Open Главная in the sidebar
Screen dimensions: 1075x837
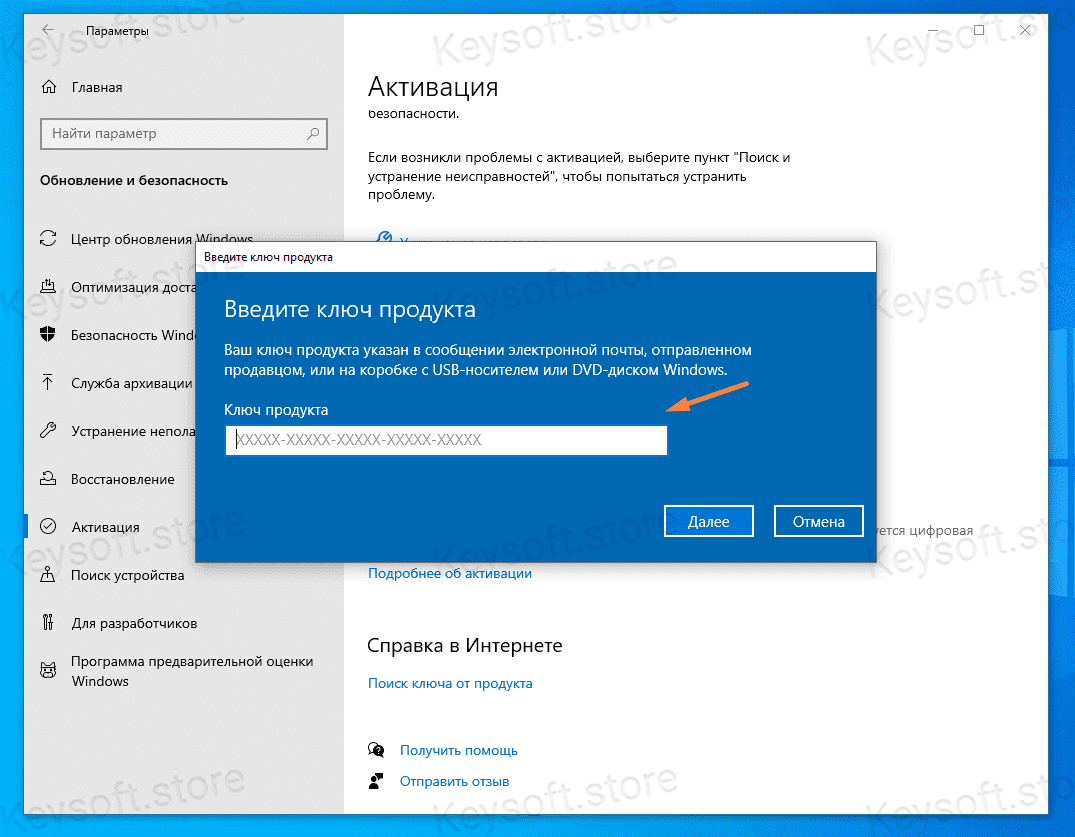97,87
